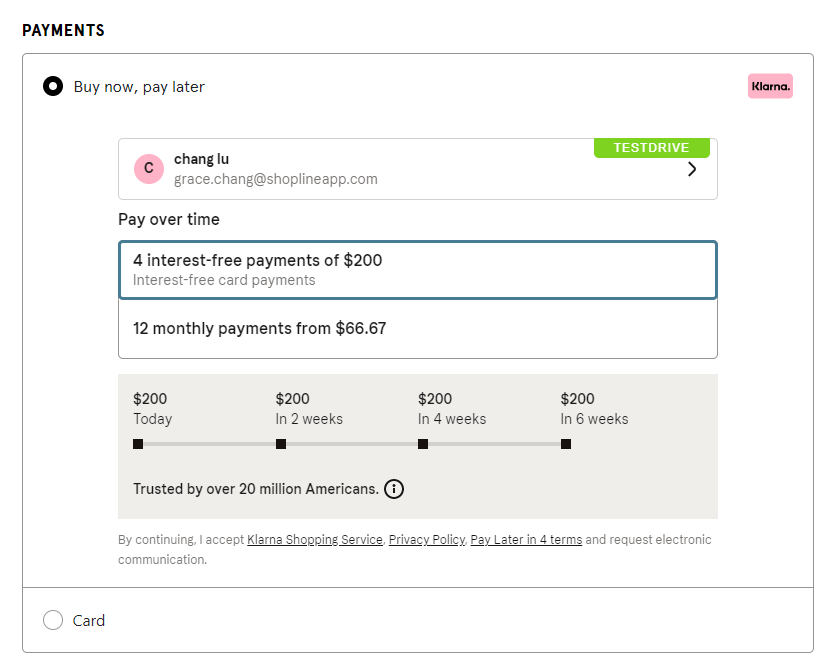The image size is (827, 666).
Task: Click the chang lu account name
Action: tap(201, 159)
